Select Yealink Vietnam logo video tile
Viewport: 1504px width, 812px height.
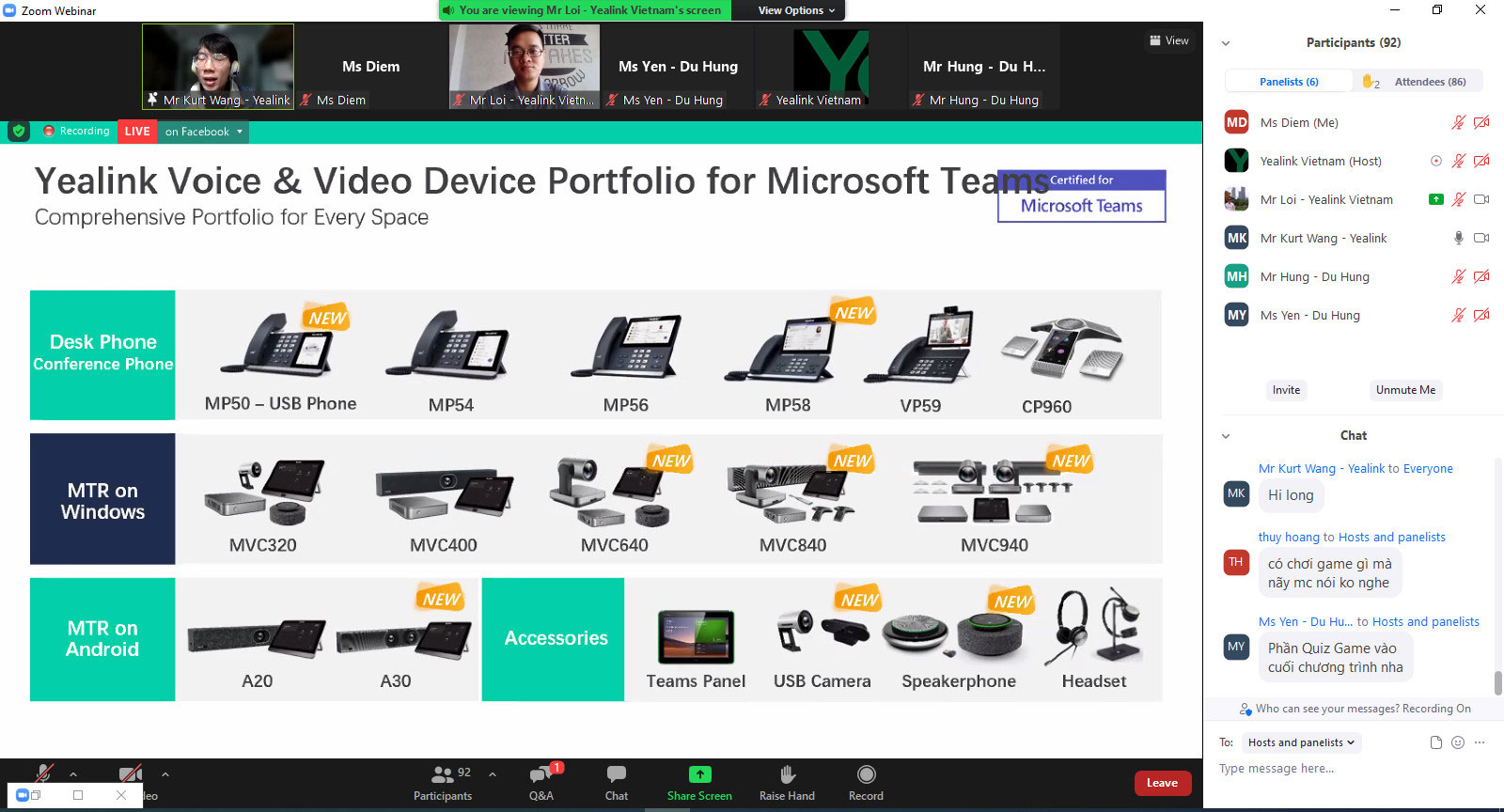830,67
